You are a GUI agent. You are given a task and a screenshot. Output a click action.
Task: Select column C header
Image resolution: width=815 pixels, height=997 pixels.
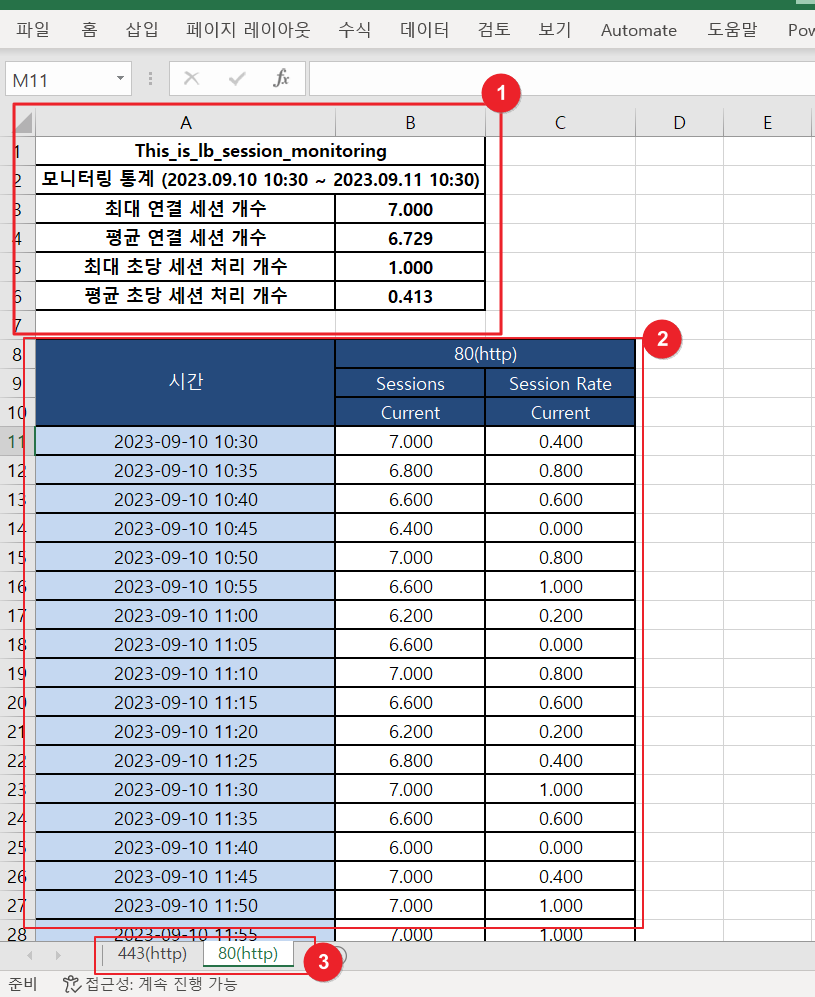560,123
